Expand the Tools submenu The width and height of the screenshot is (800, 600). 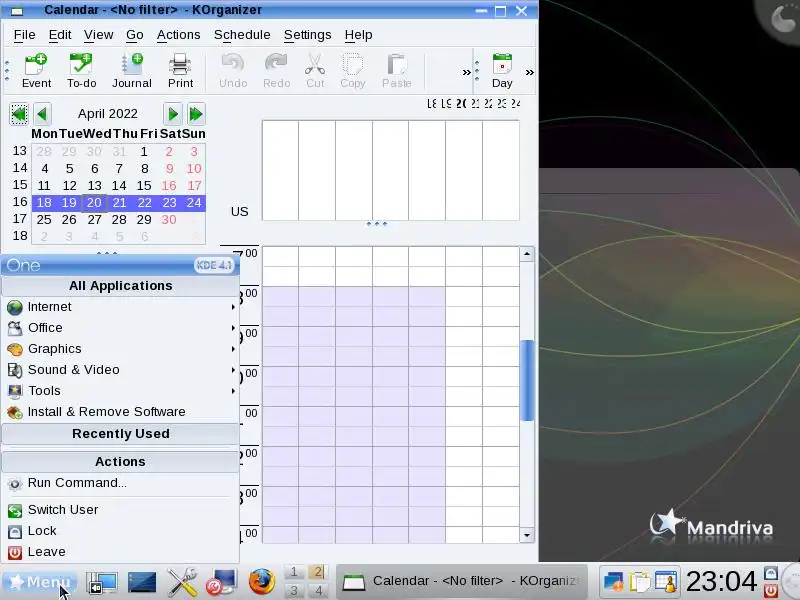click(120, 390)
